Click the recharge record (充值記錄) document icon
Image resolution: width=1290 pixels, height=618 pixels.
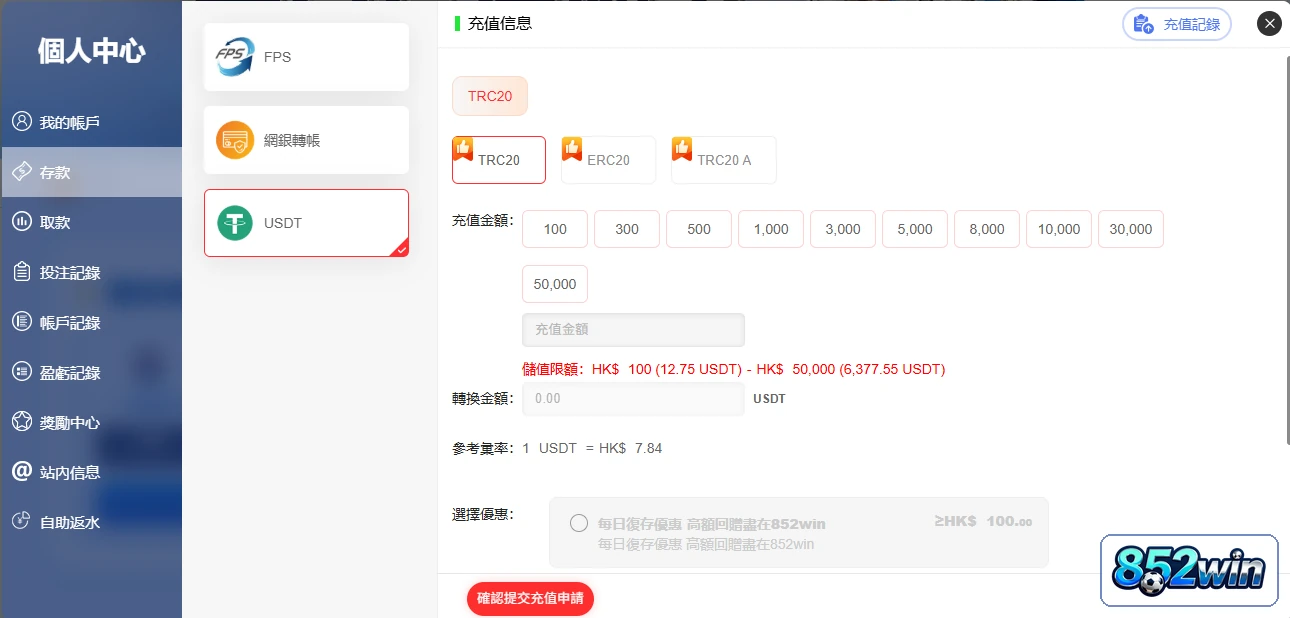point(1144,24)
